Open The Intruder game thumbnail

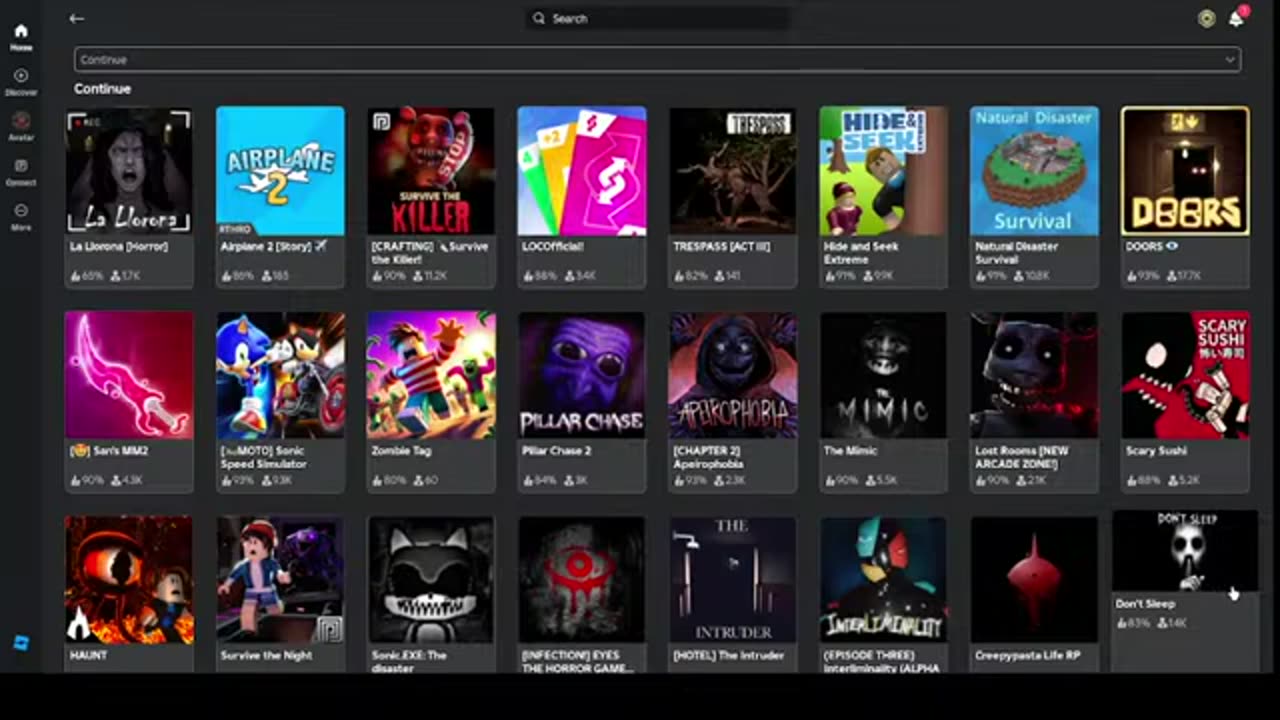(x=733, y=579)
